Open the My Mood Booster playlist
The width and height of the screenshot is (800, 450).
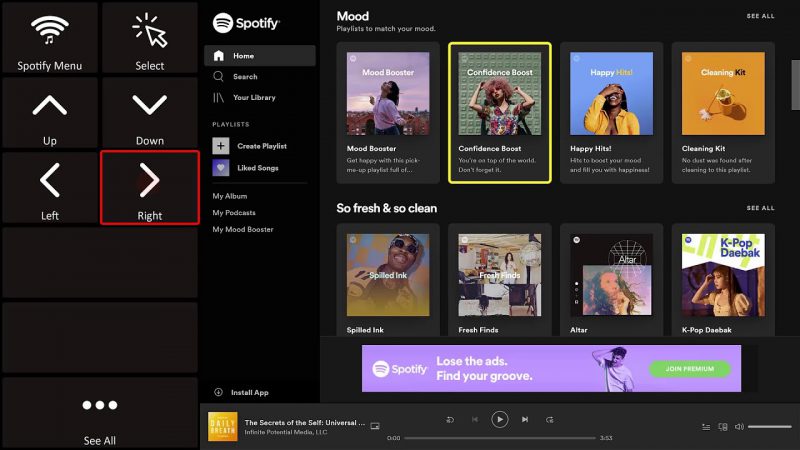(243, 230)
